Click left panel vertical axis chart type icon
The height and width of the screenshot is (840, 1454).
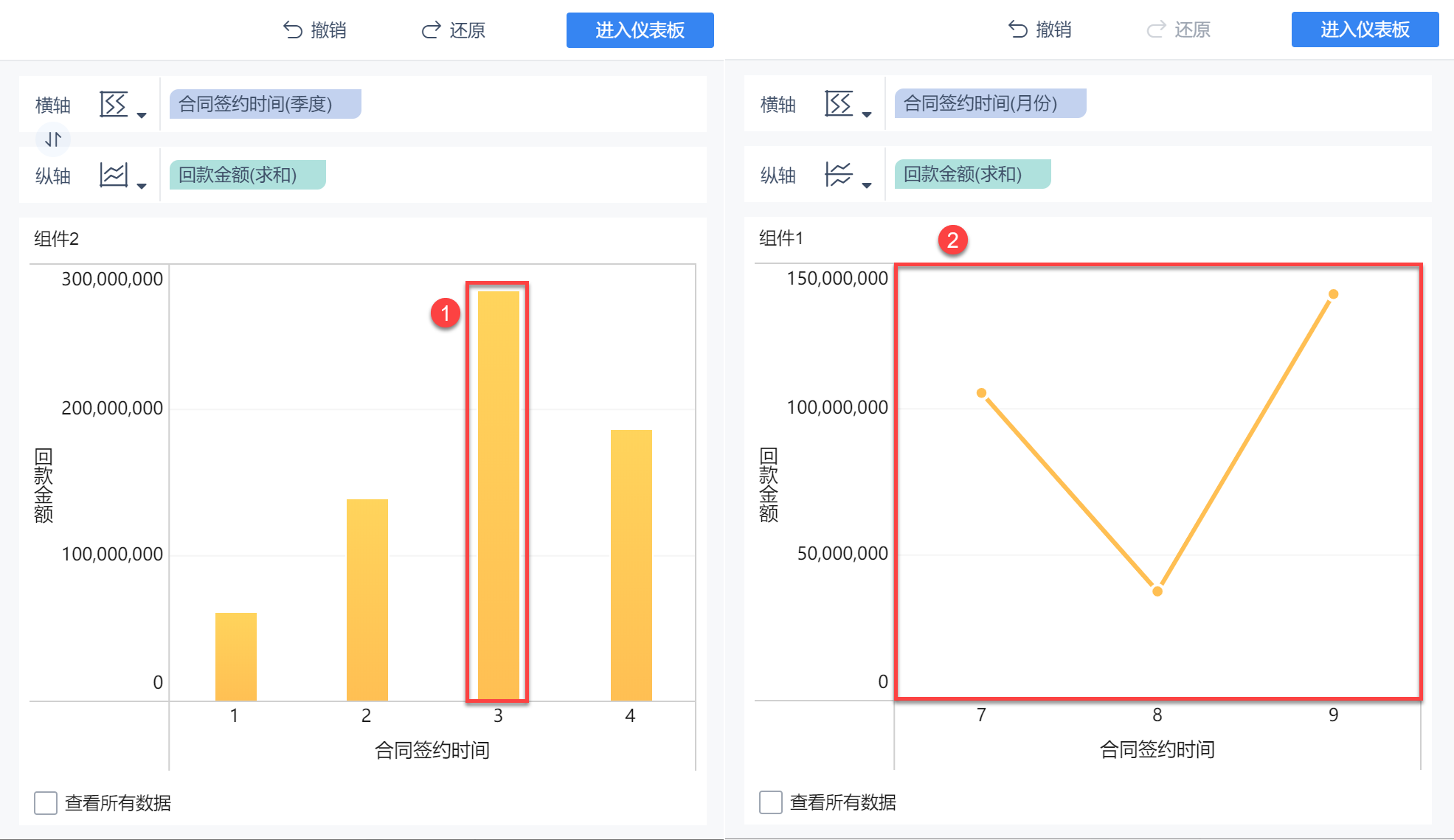point(114,176)
